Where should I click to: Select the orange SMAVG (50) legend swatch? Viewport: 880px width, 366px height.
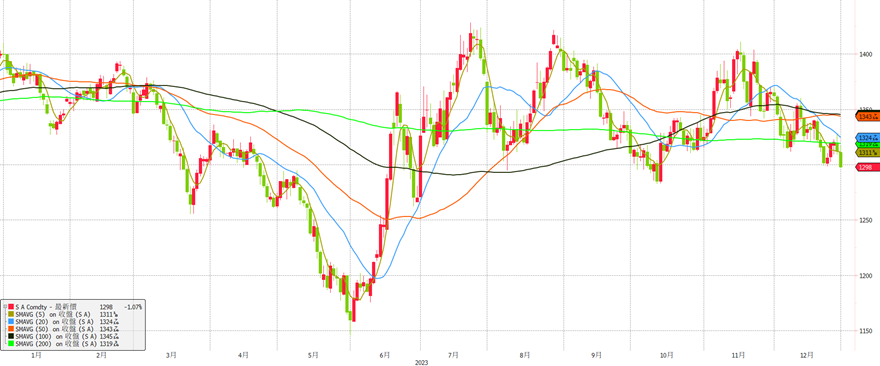point(11,328)
